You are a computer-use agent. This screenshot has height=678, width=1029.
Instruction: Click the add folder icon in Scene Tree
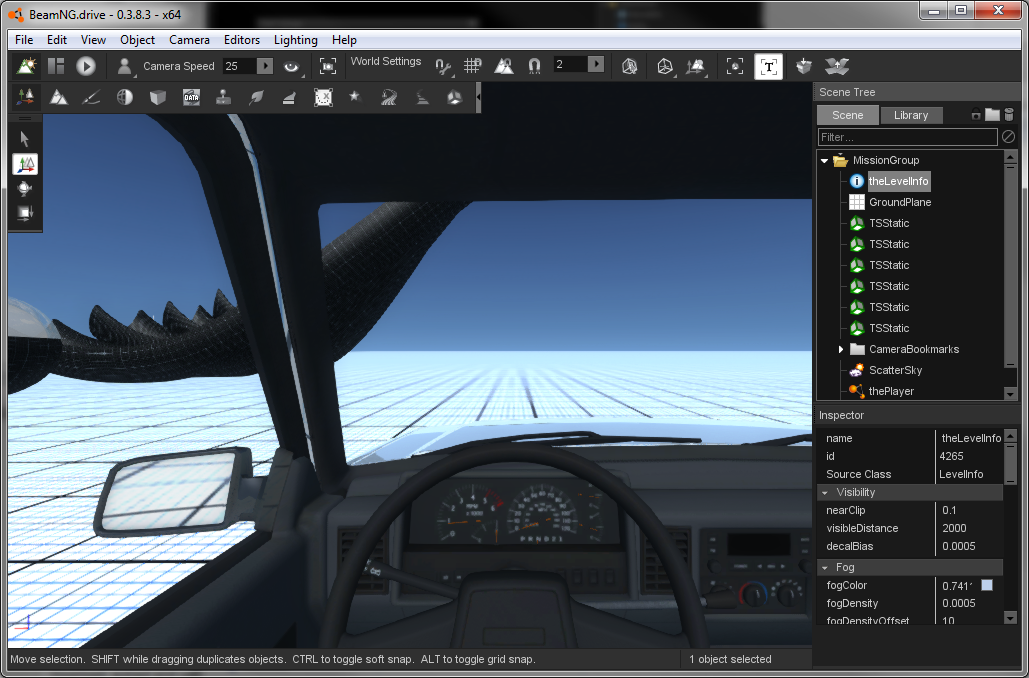click(992, 115)
